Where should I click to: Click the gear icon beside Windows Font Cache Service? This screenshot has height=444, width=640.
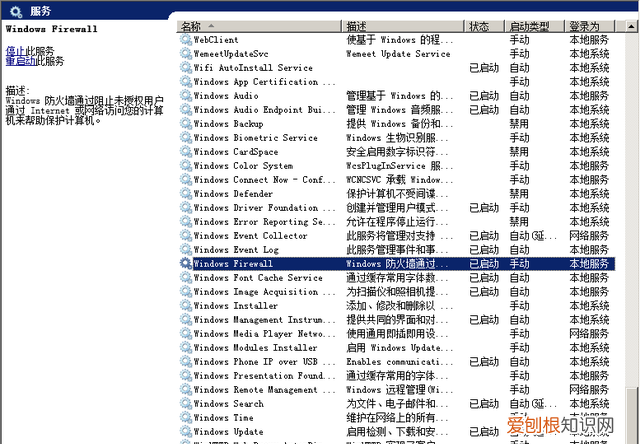coord(186,278)
